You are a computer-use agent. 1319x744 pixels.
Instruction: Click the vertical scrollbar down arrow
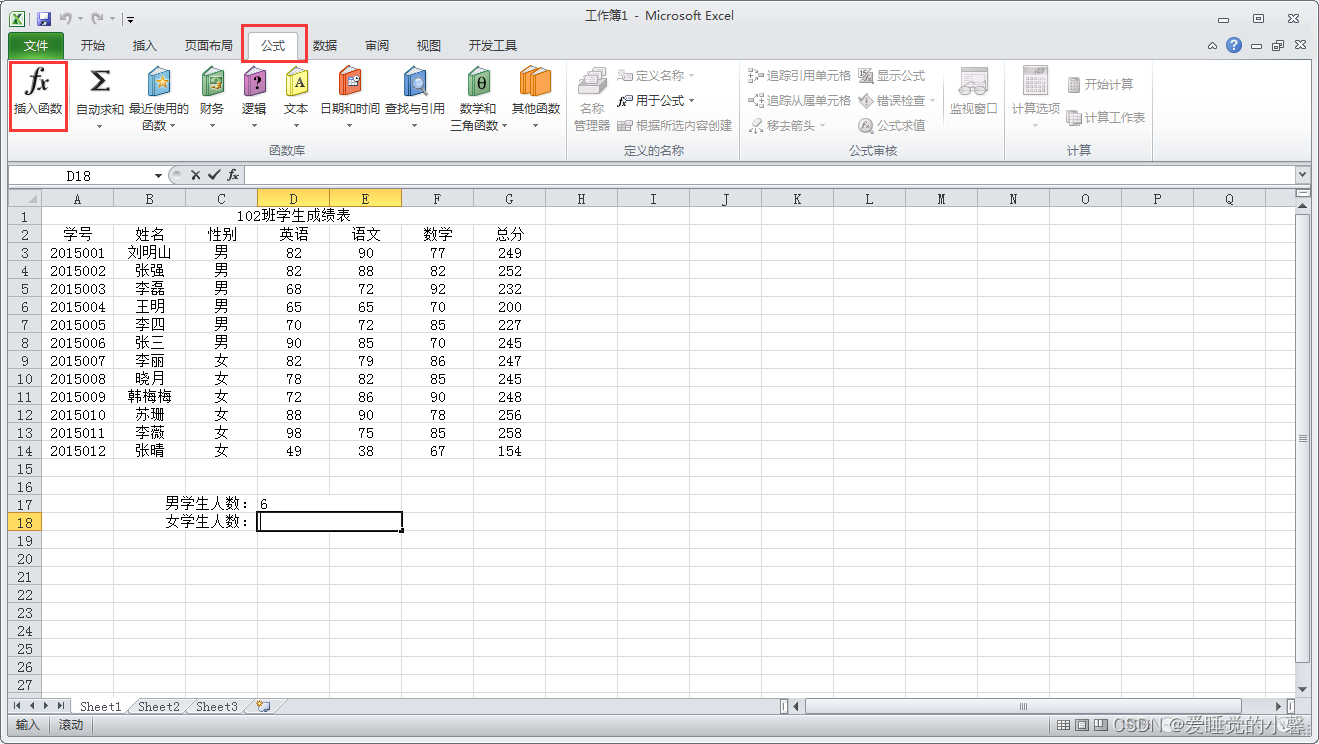click(1302, 689)
